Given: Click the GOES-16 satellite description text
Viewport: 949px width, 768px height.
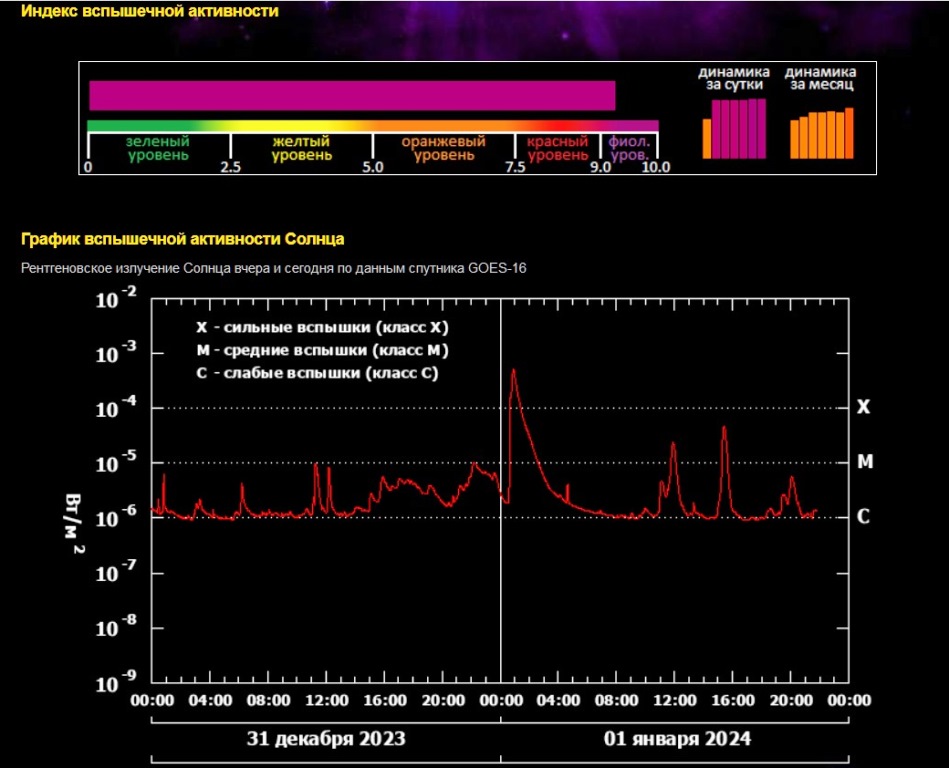Looking at the screenshot, I should (x=274, y=268).
